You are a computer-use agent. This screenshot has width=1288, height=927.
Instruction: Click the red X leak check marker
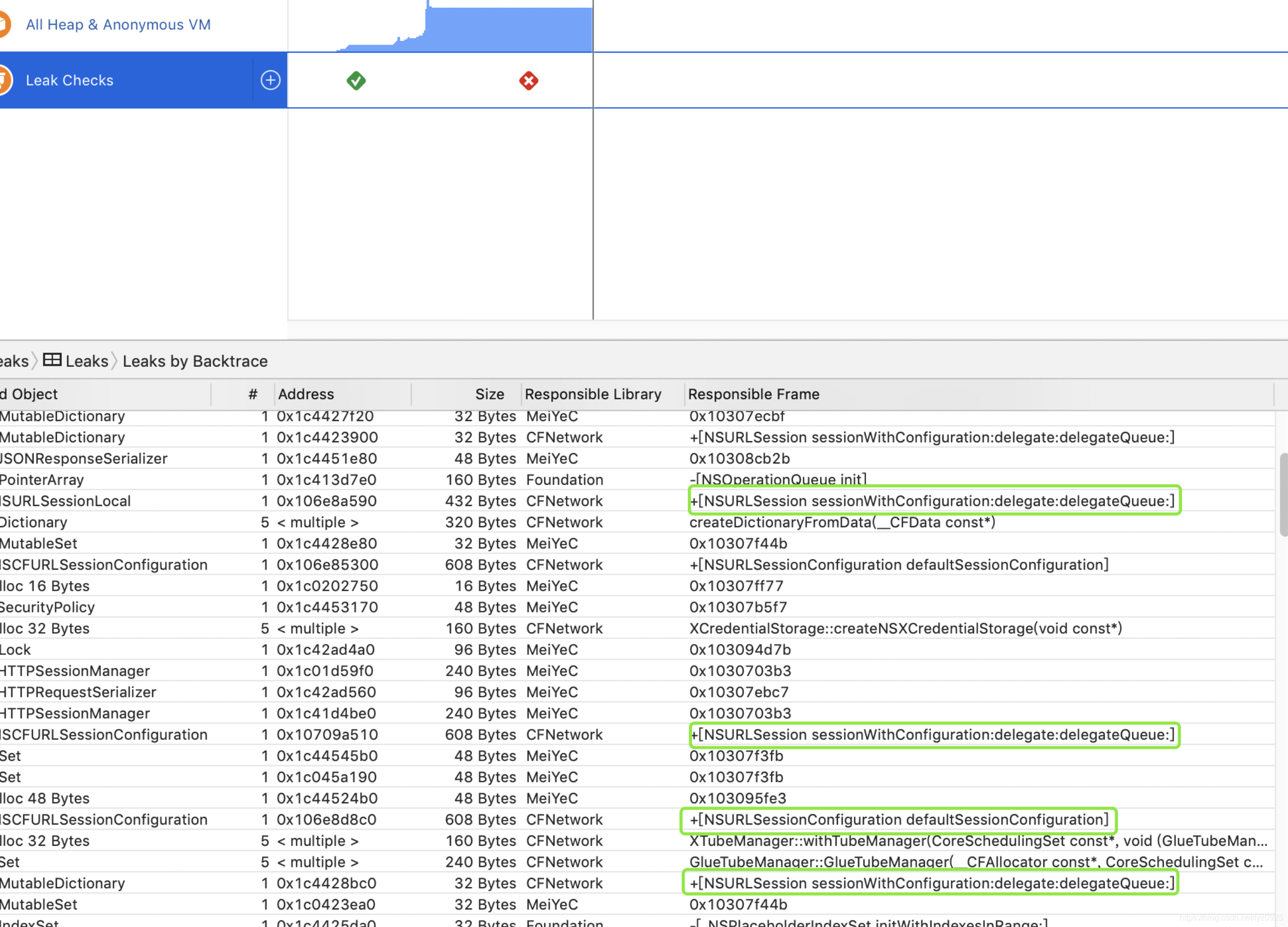(529, 81)
